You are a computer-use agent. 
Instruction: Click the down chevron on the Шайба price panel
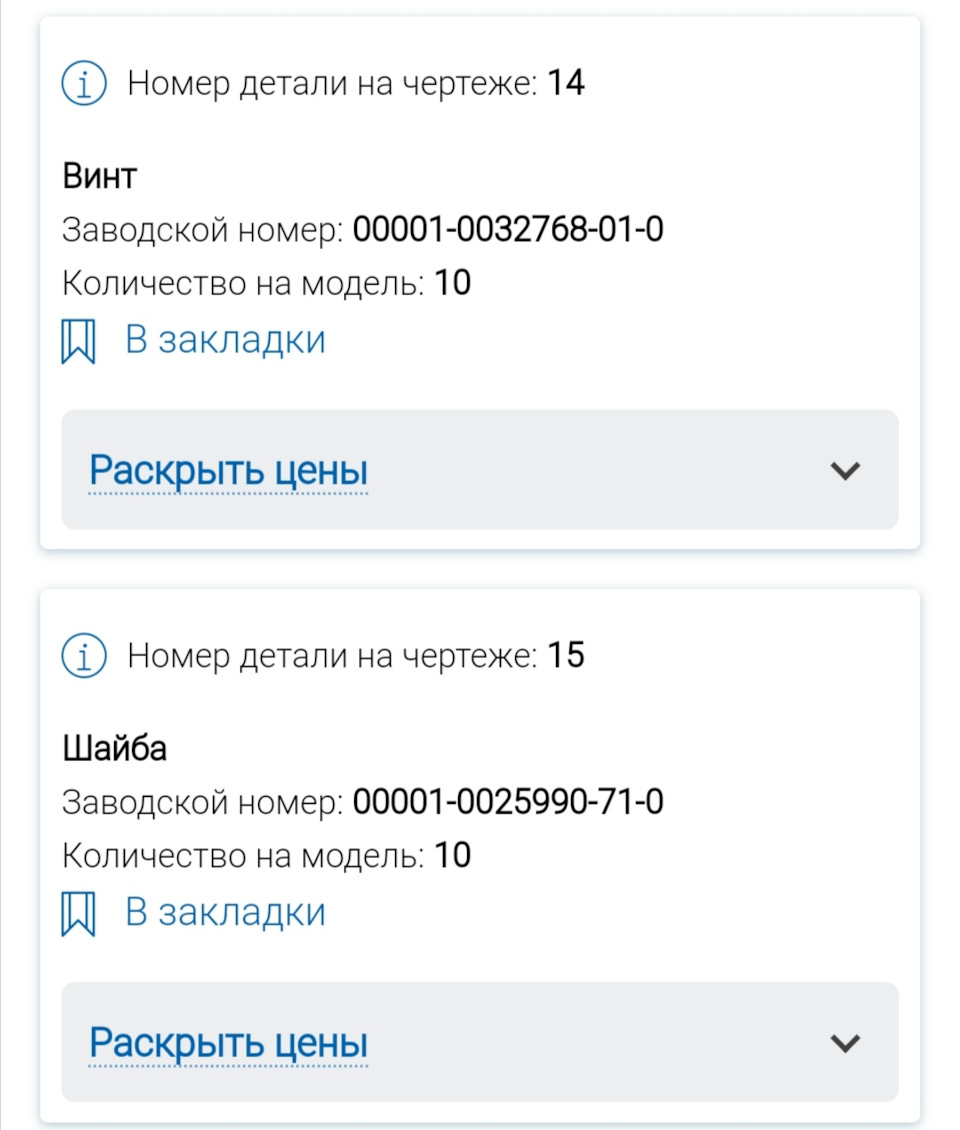843,1043
